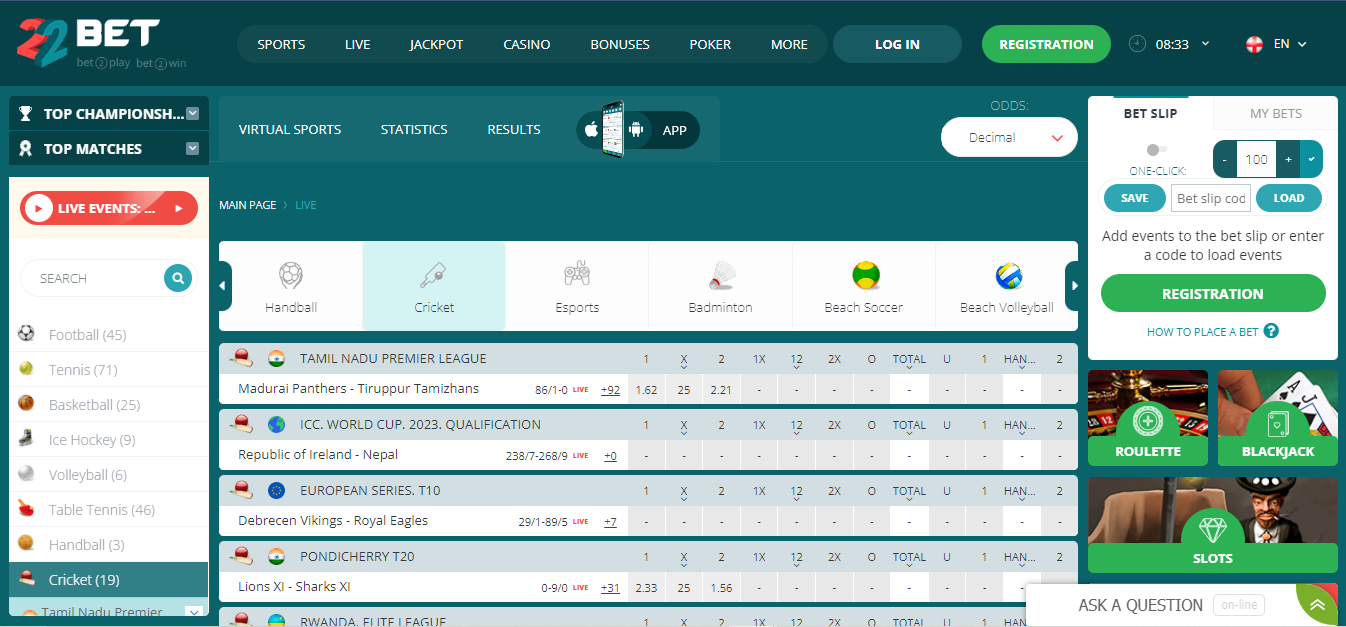Image resolution: width=1346 pixels, height=627 pixels.
Task: Click the 22BET logo
Action: (x=101, y=43)
